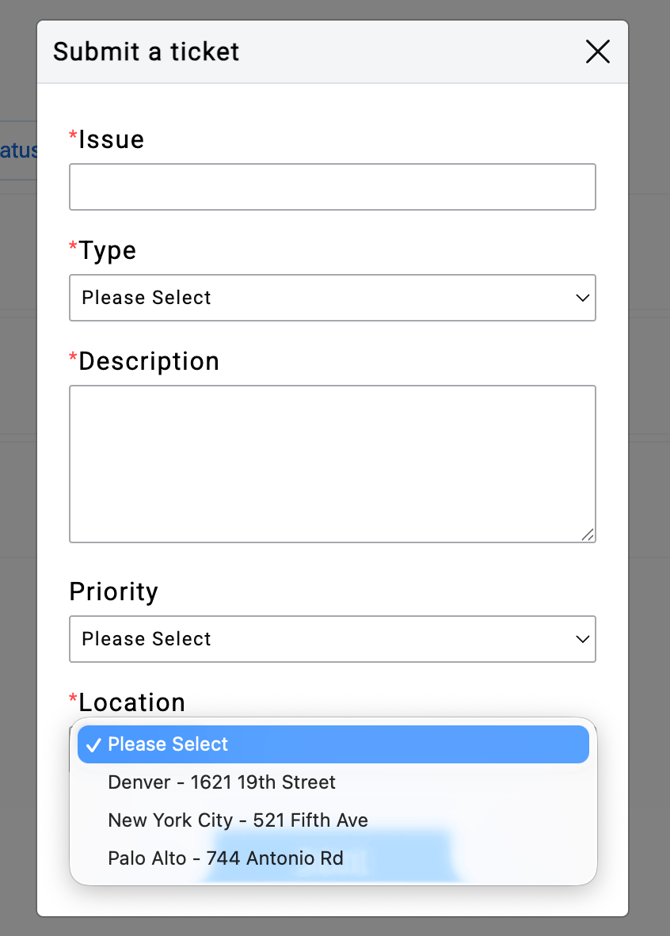Click the checkmark beside Please Select
Screen dimensions: 670x936
[x=93, y=745]
